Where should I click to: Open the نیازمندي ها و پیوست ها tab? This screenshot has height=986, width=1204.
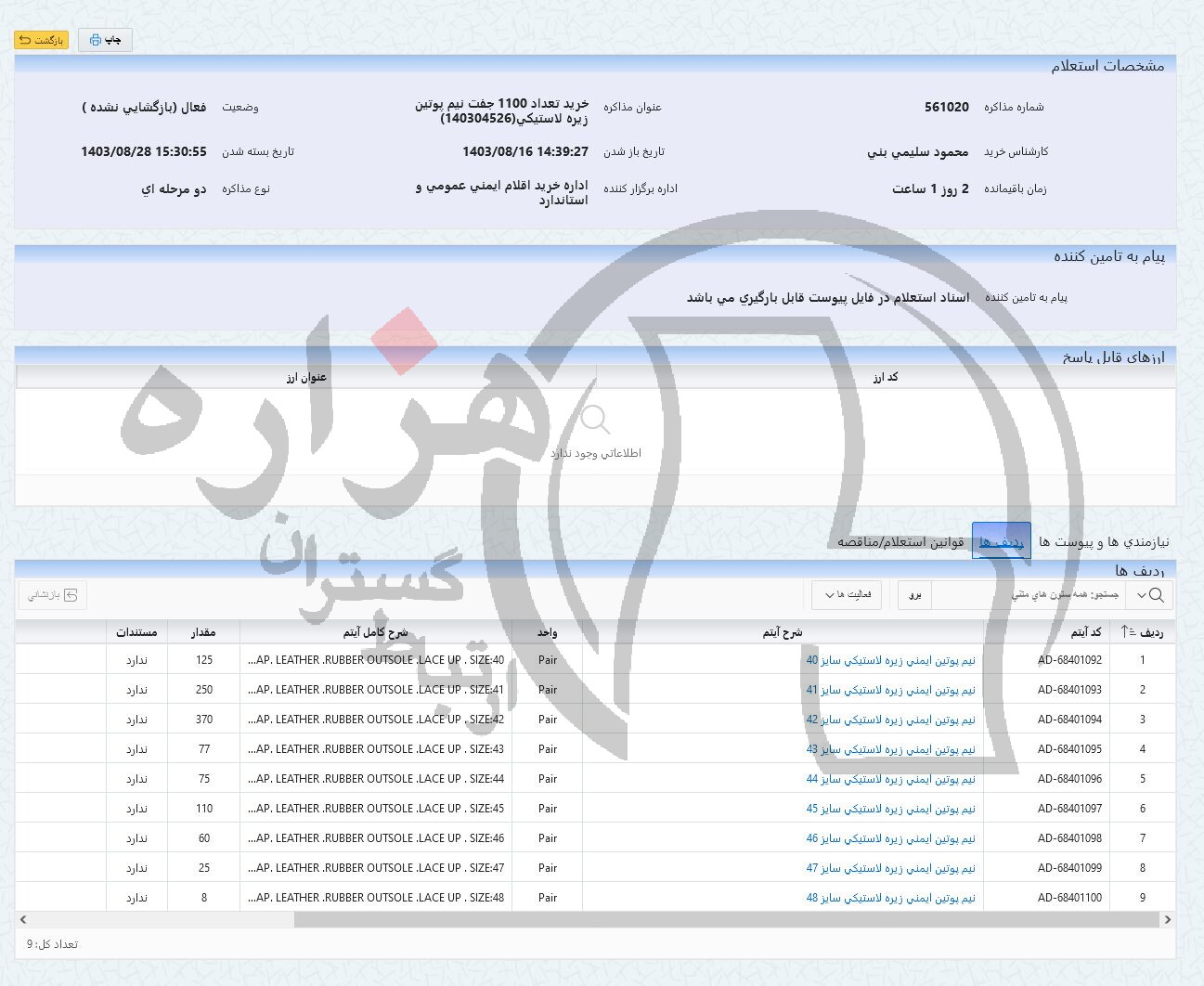click(x=1104, y=541)
